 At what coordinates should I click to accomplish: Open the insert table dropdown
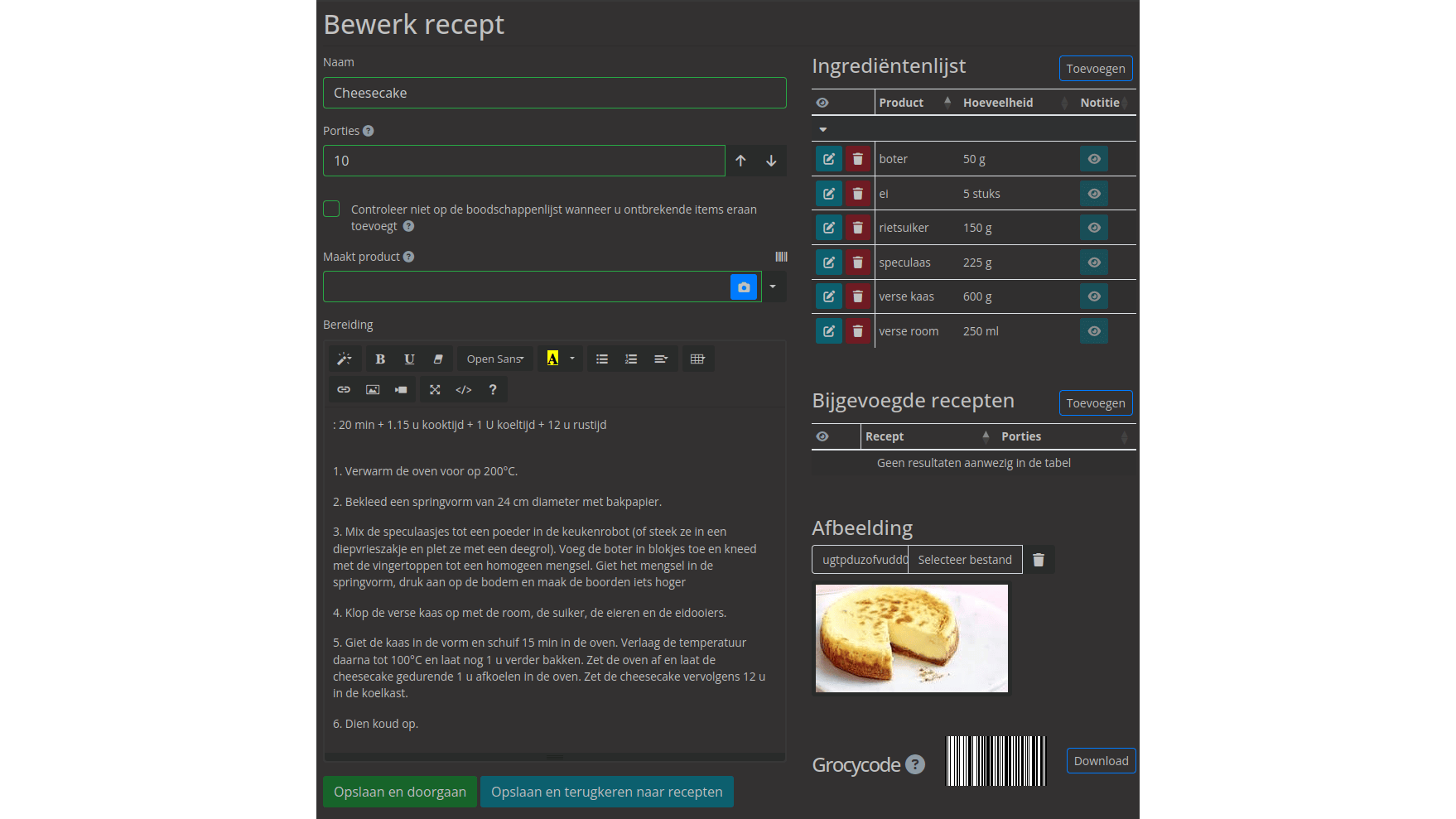[698, 359]
